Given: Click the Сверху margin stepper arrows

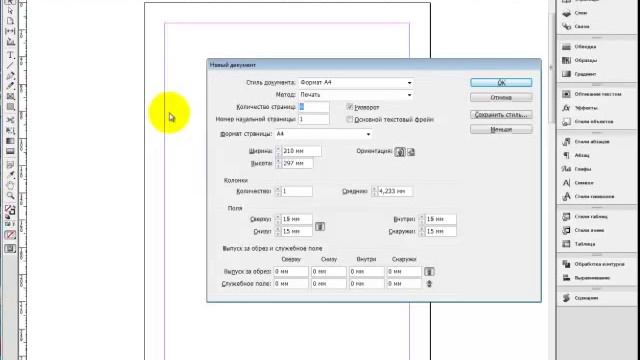Looking at the screenshot, I should 278,219.
